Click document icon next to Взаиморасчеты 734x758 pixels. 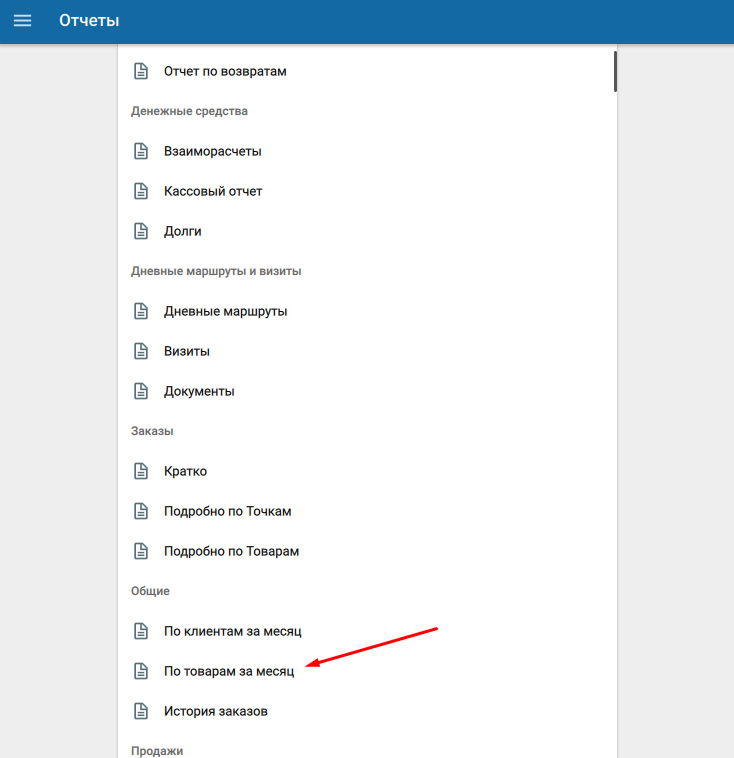pyautogui.click(x=141, y=151)
